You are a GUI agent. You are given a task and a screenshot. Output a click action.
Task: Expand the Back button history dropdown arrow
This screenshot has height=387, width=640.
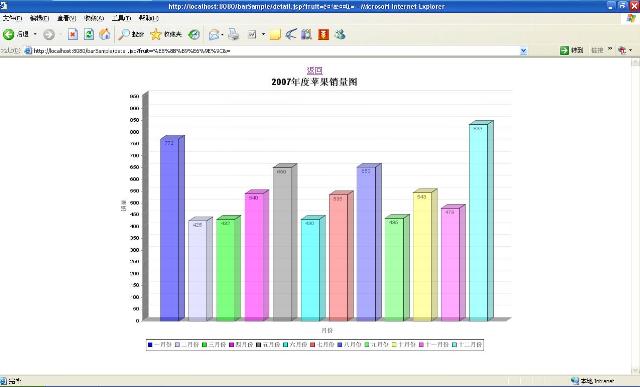tap(35, 34)
